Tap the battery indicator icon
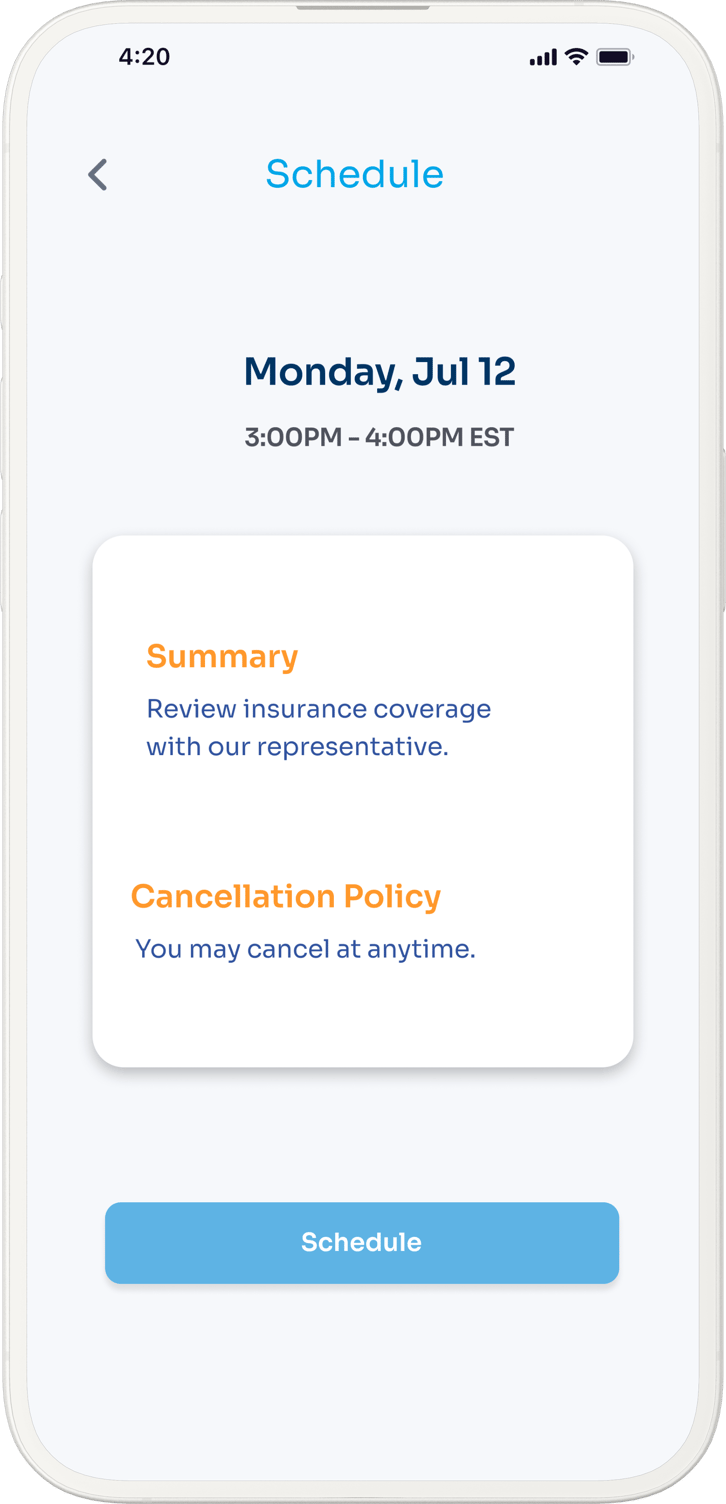 (x=614, y=58)
